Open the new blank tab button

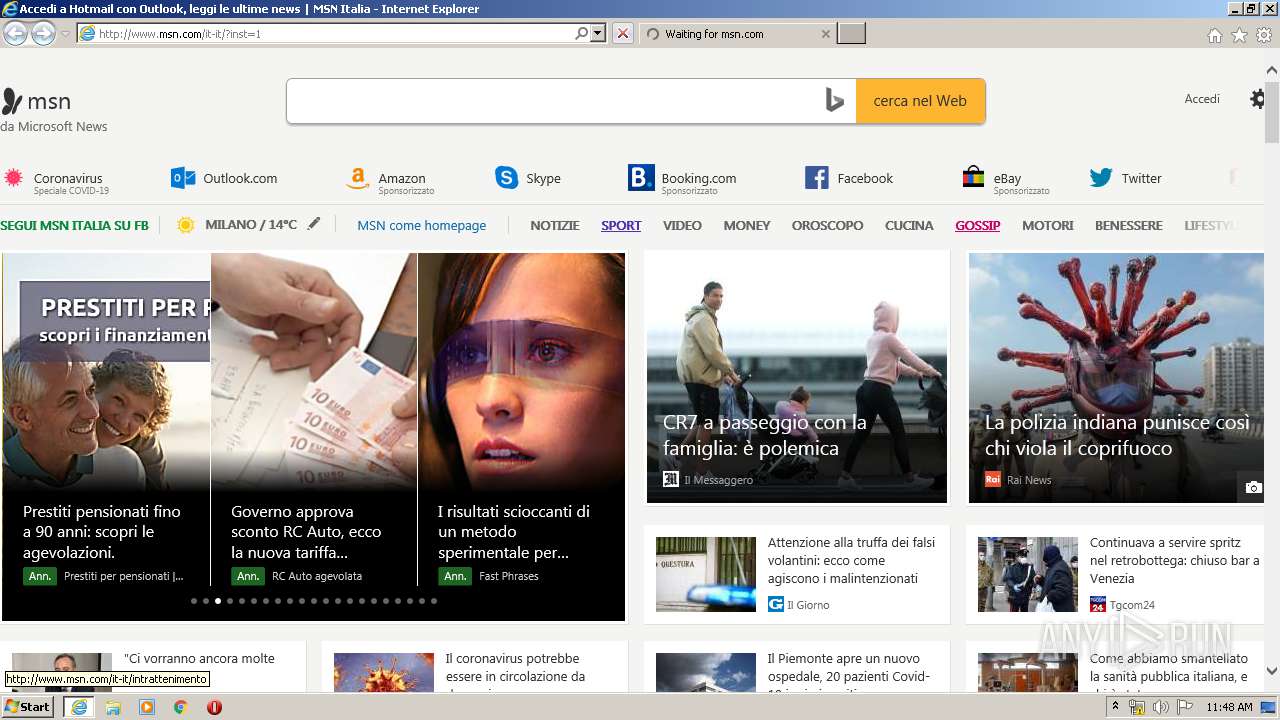(x=851, y=34)
